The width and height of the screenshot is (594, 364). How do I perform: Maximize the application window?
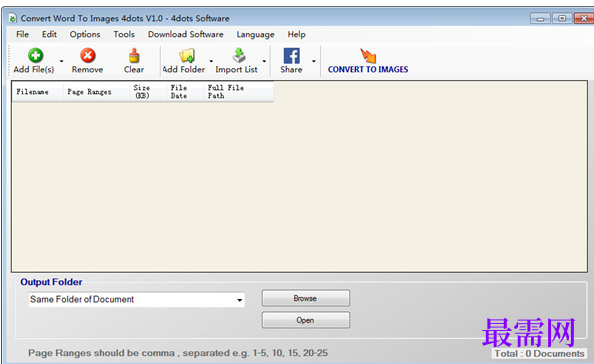(562, 18)
